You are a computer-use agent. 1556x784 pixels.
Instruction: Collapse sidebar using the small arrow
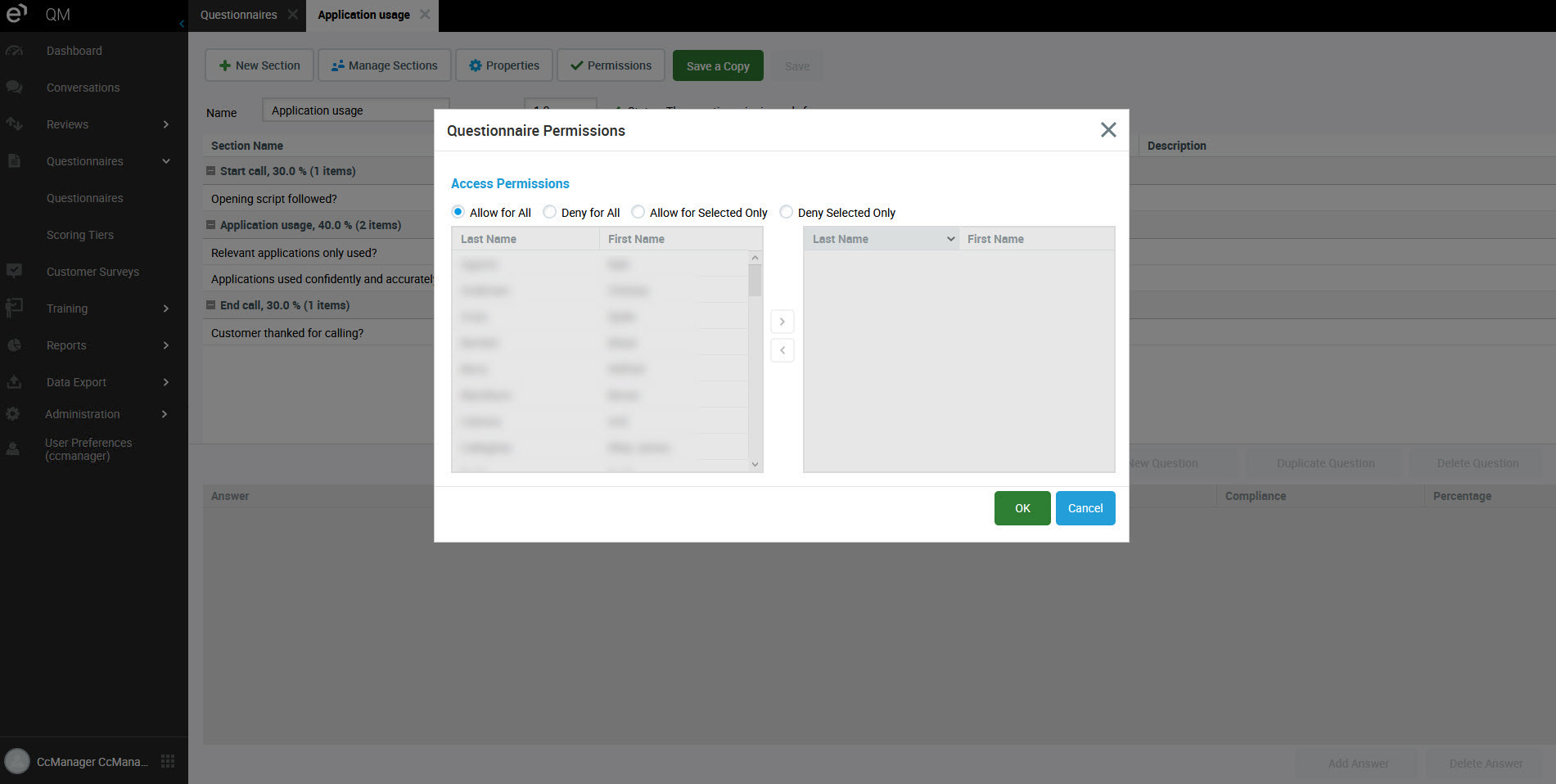[x=182, y=24]
